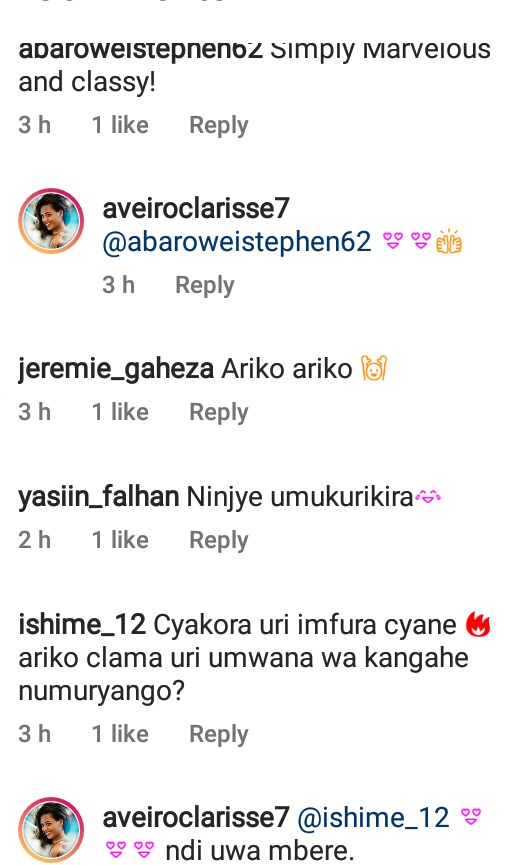View the 1 like on jeremie_gaheza's comment
Viewport: 521px width, 865px height.
[x=120, y=412]
